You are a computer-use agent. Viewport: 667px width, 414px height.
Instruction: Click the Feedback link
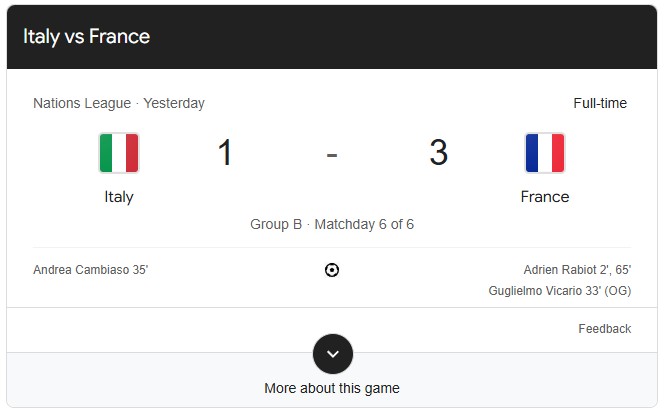[604, 329]
